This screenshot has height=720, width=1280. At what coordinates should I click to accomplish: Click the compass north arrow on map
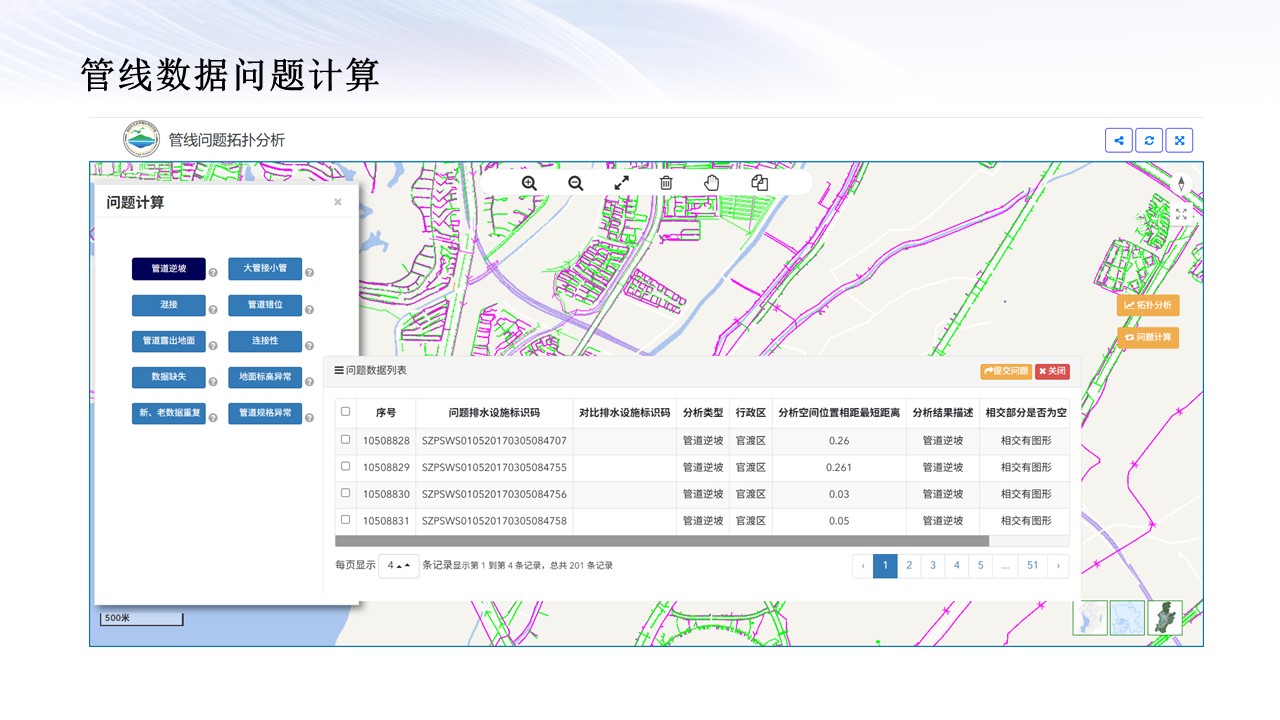coord(1181,184)
